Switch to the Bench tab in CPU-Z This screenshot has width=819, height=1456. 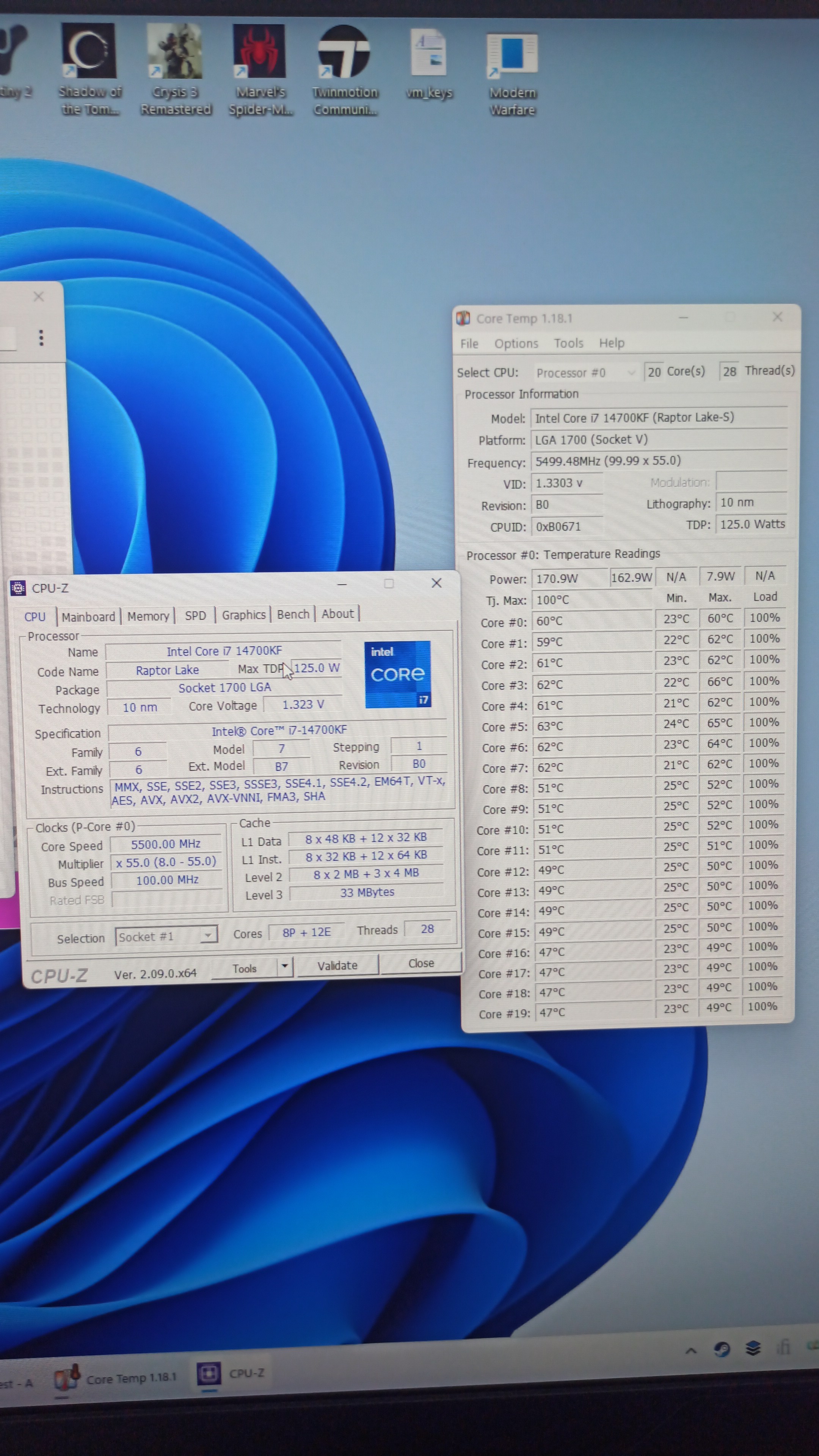tap(293, 614)
